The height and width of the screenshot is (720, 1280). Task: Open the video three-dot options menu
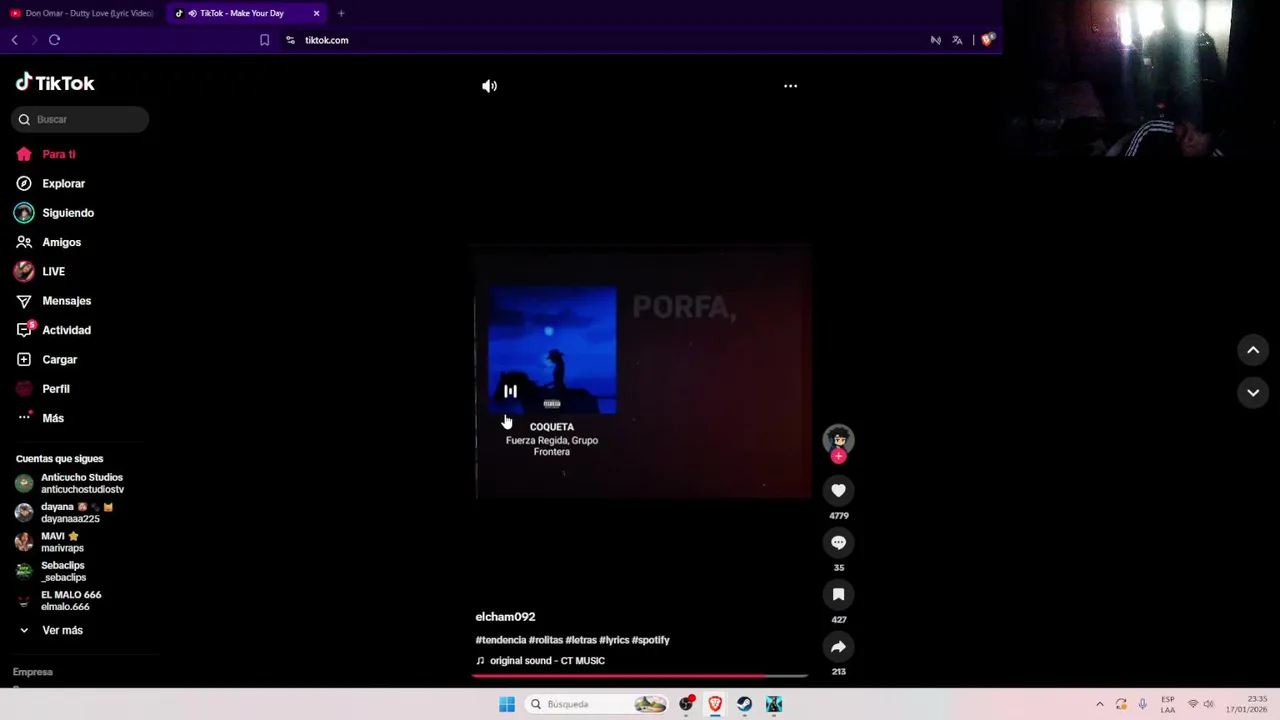(x=790, y=86)
